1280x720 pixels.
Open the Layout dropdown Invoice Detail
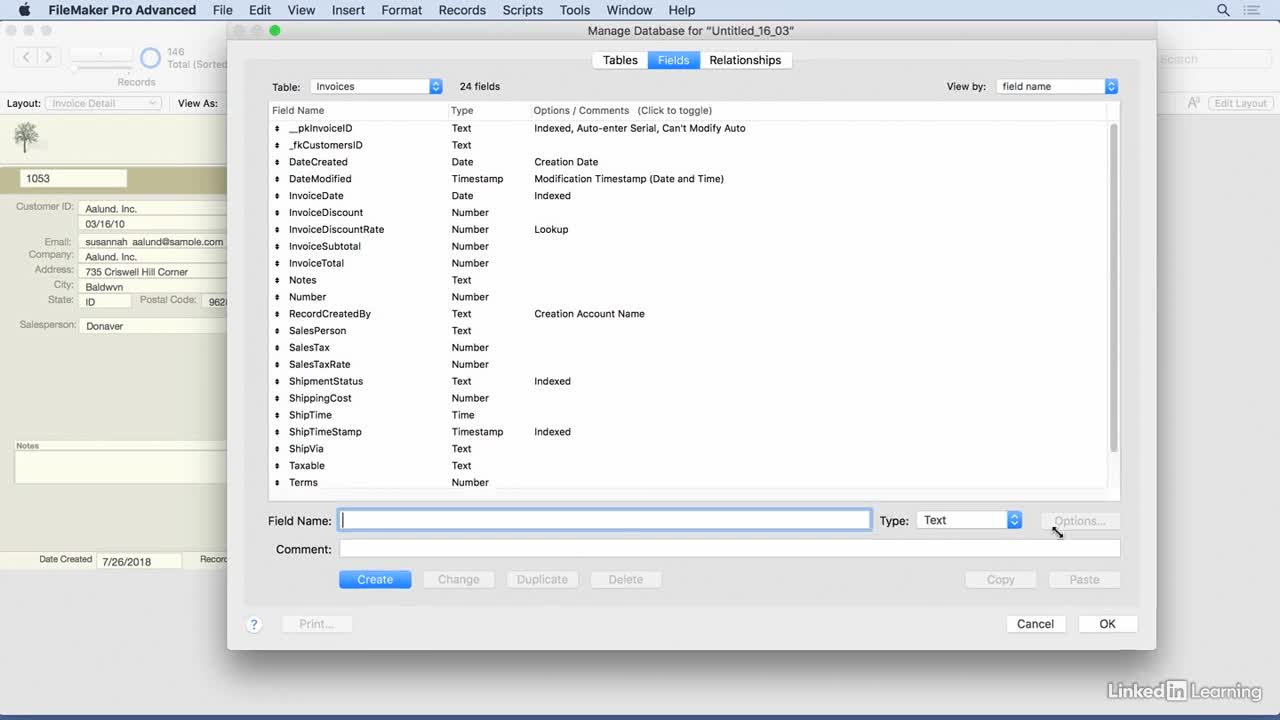tap(103, 103)
